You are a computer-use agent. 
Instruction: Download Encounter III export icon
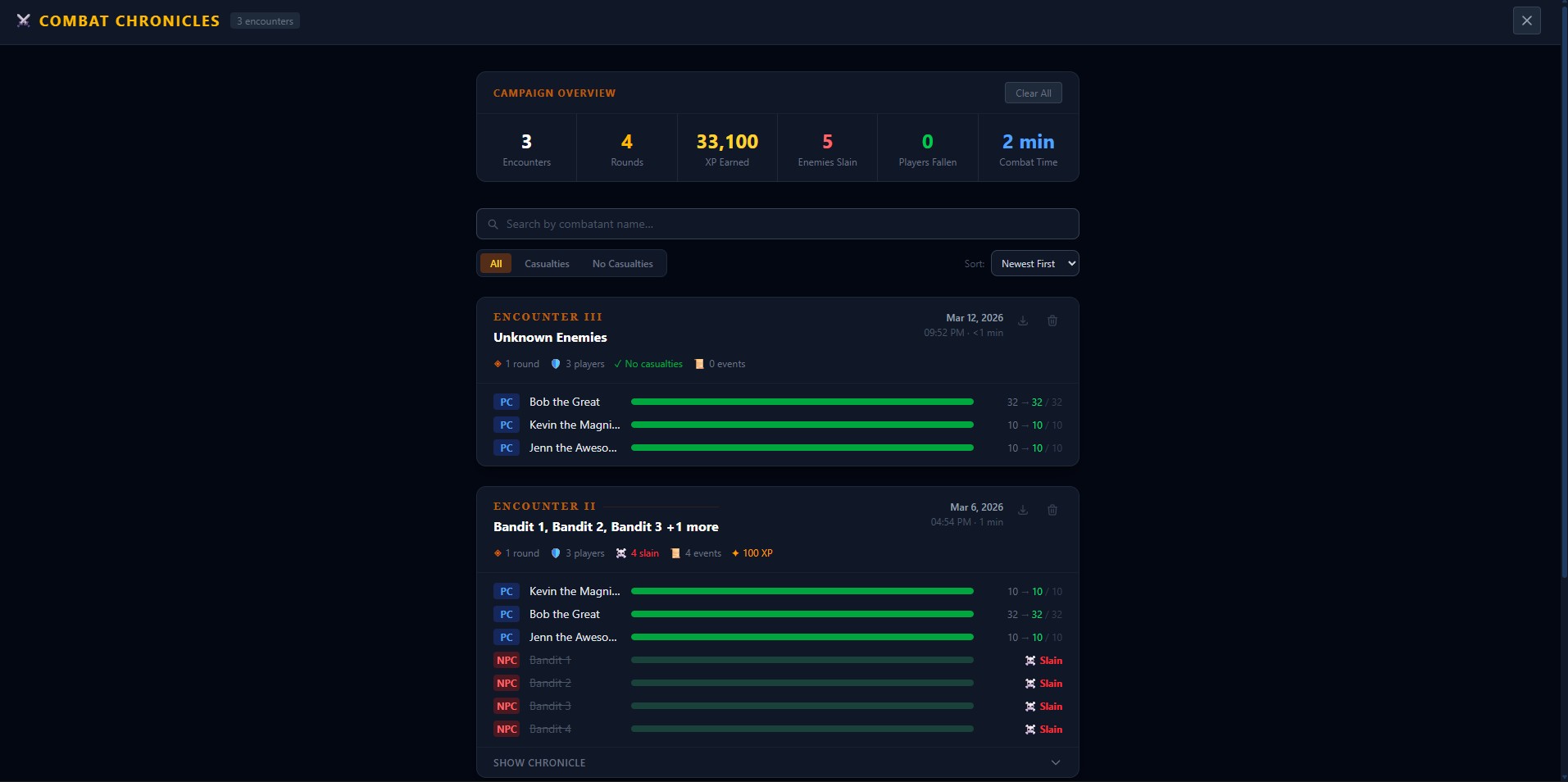[1023, 321]
